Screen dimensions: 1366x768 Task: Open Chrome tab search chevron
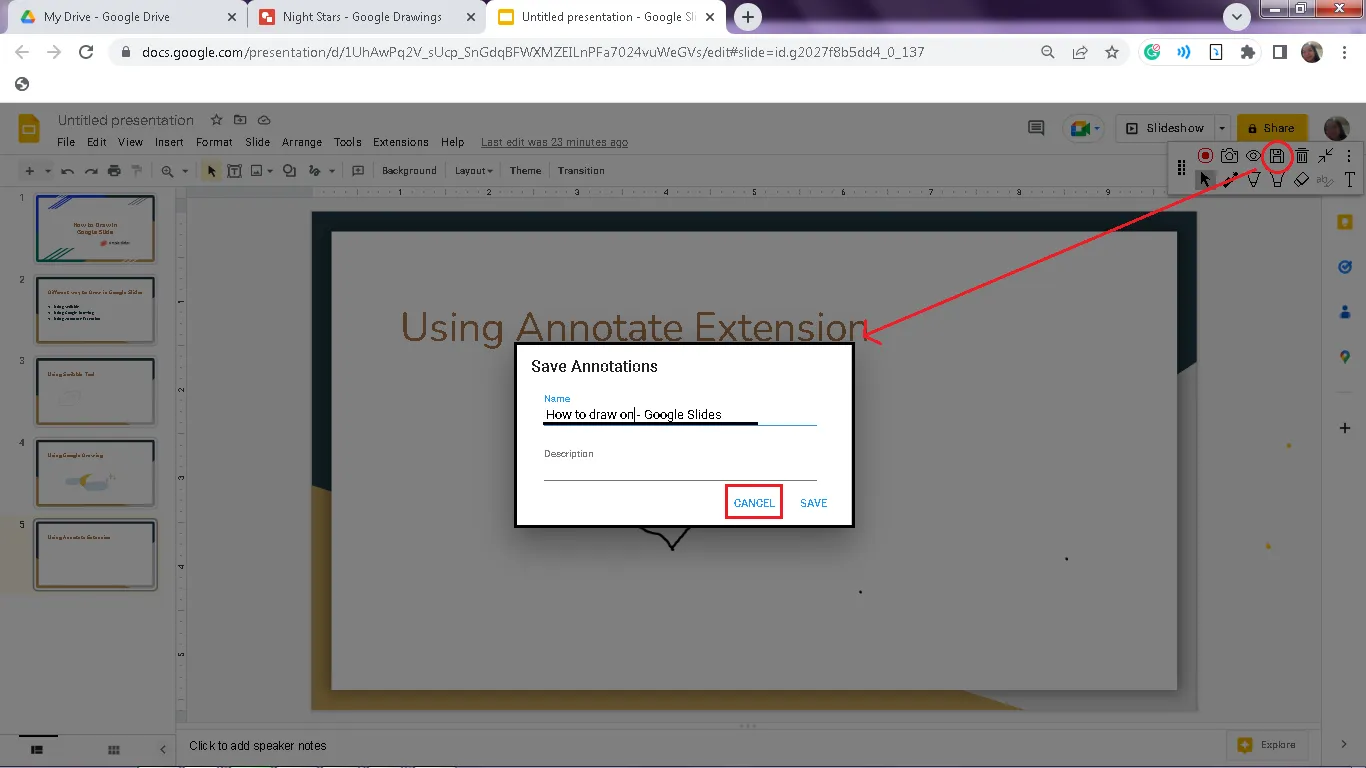[1237, 17]
